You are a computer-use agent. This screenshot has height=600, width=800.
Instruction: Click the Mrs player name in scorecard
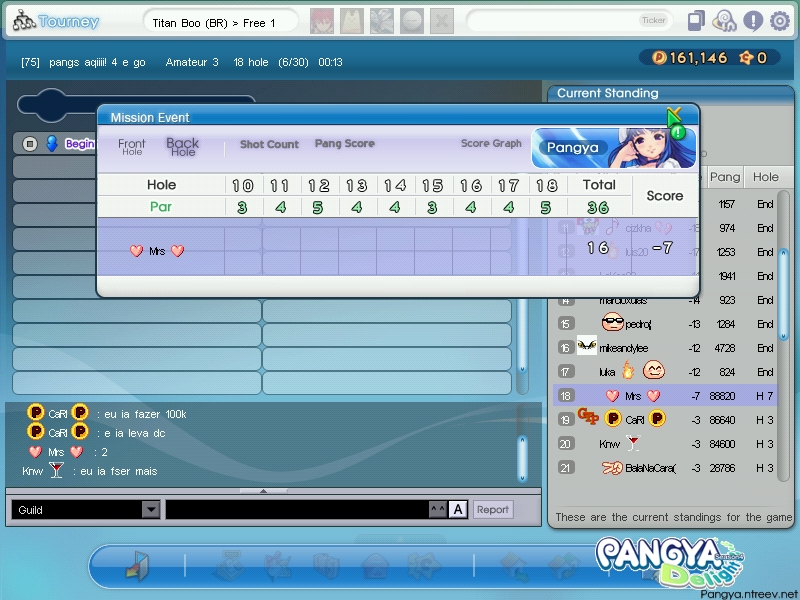[157, 251]
